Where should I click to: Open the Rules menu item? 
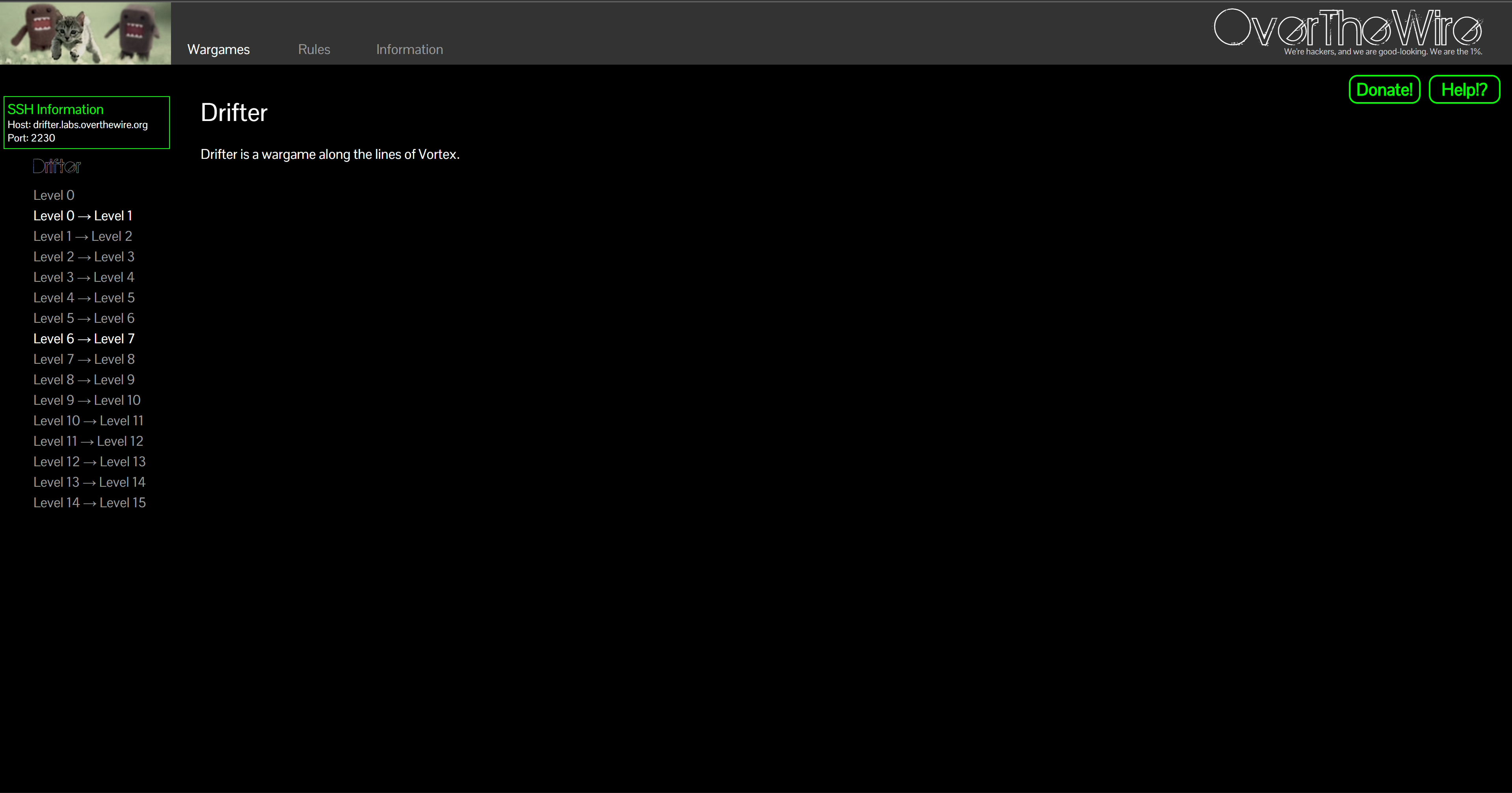pos(314,50)
